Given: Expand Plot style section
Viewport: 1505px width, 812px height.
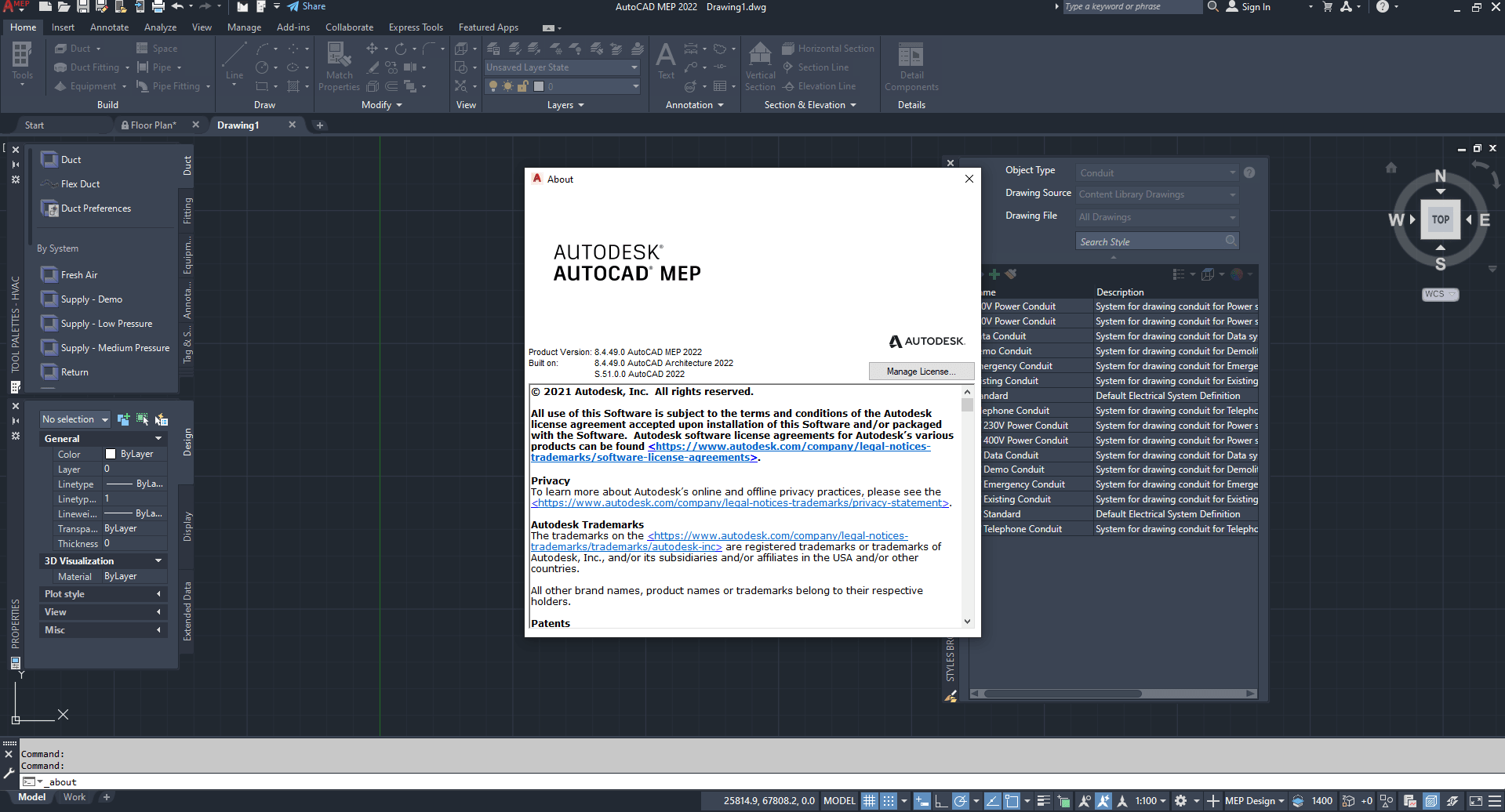Looking at the screenshot, I should point(104,594).
